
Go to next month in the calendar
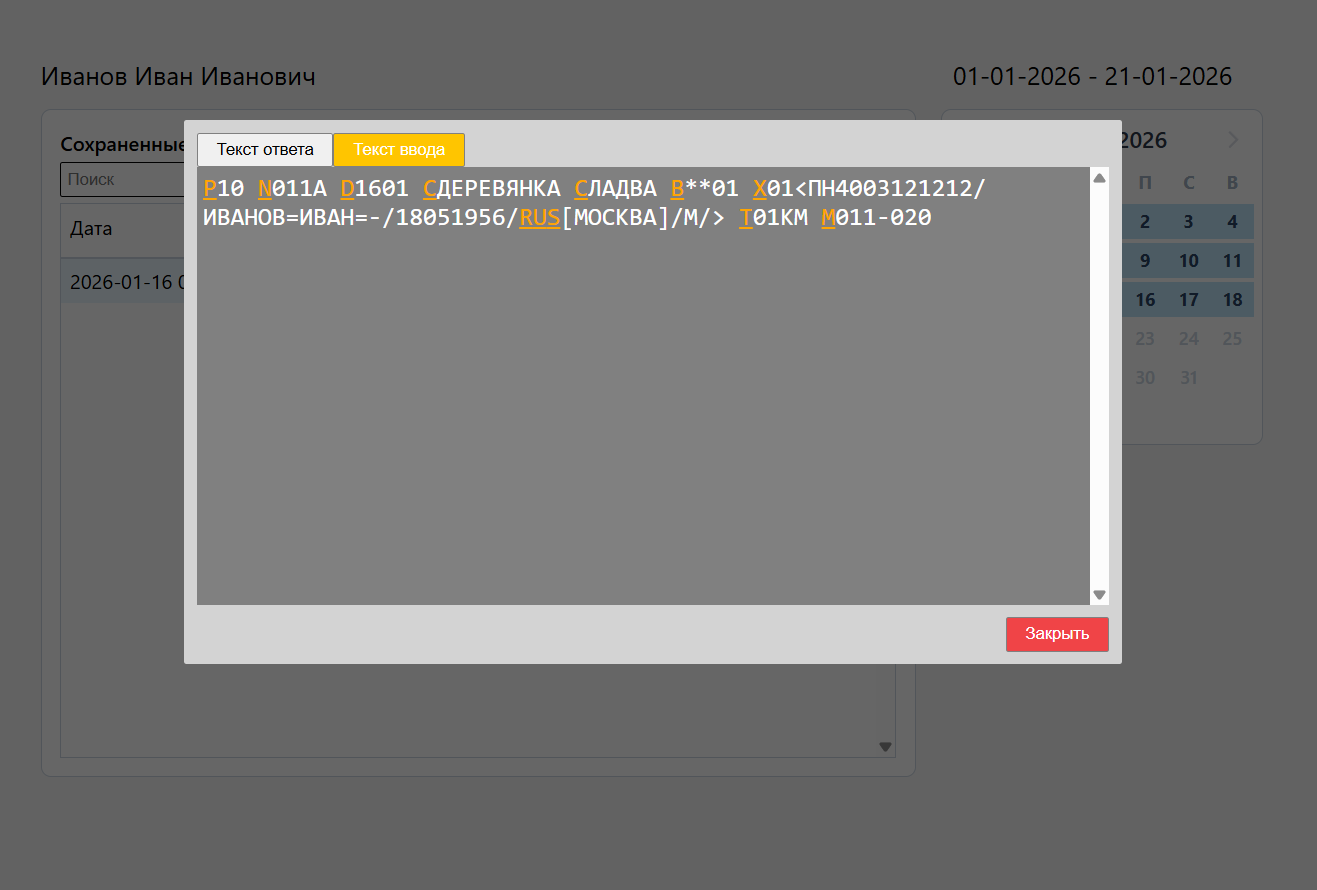1233,140
